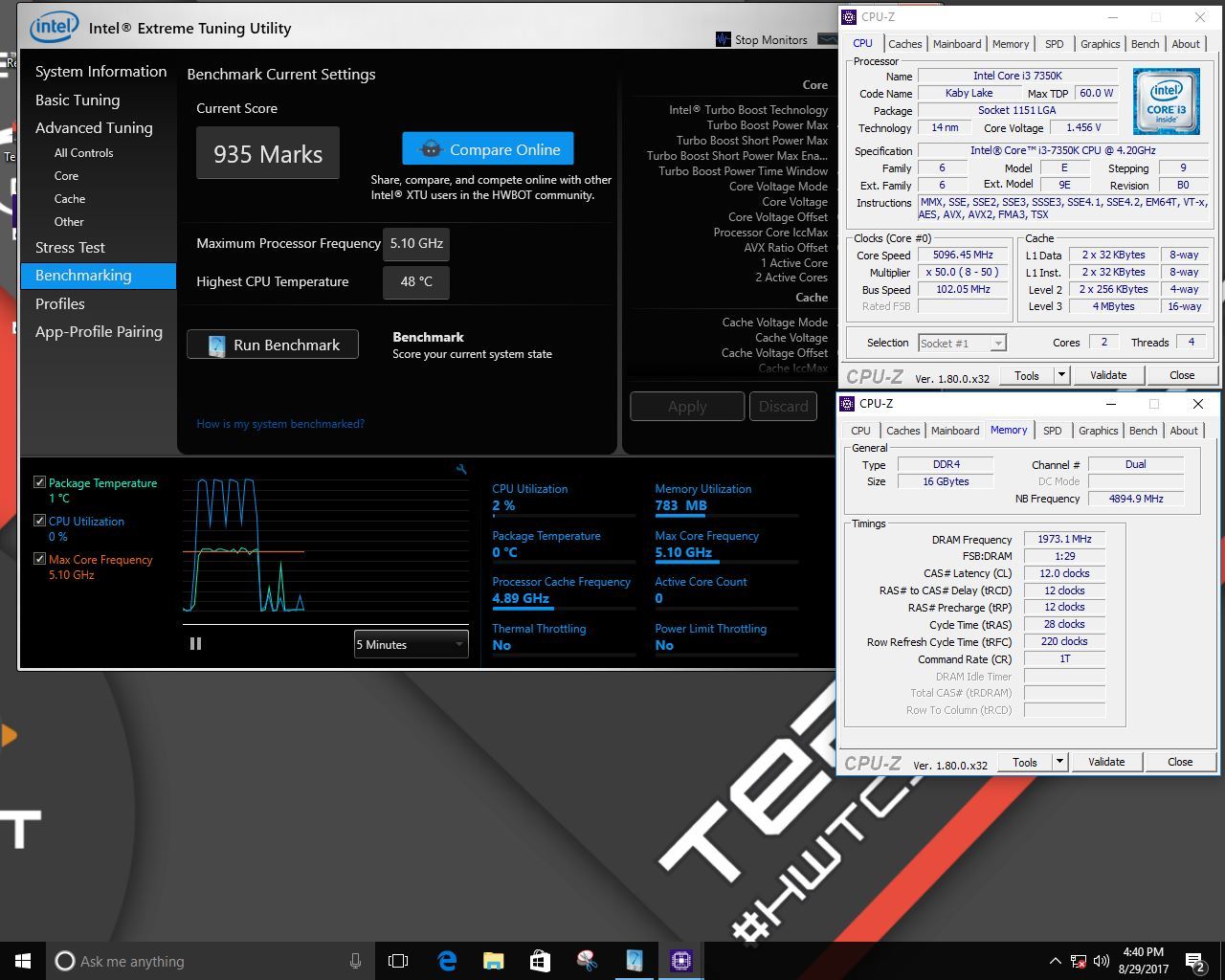Open Tools dropdown arrow in top CPU-Z
The image size is (1225, 980).
tap(1060, 375)
